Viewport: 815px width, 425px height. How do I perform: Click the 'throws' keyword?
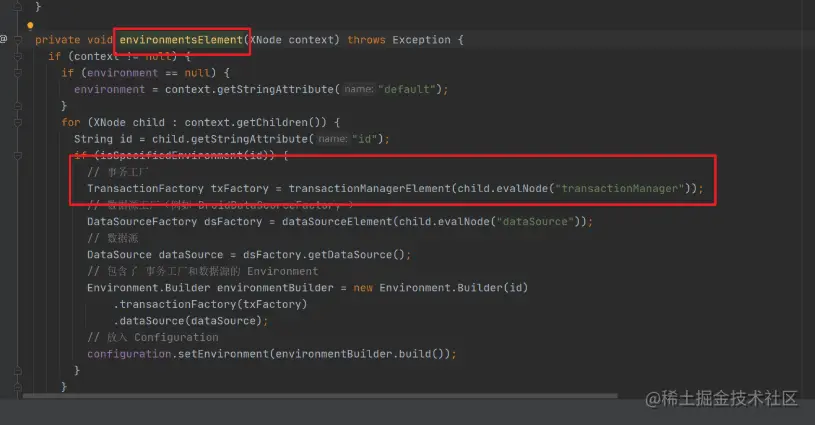366,40
